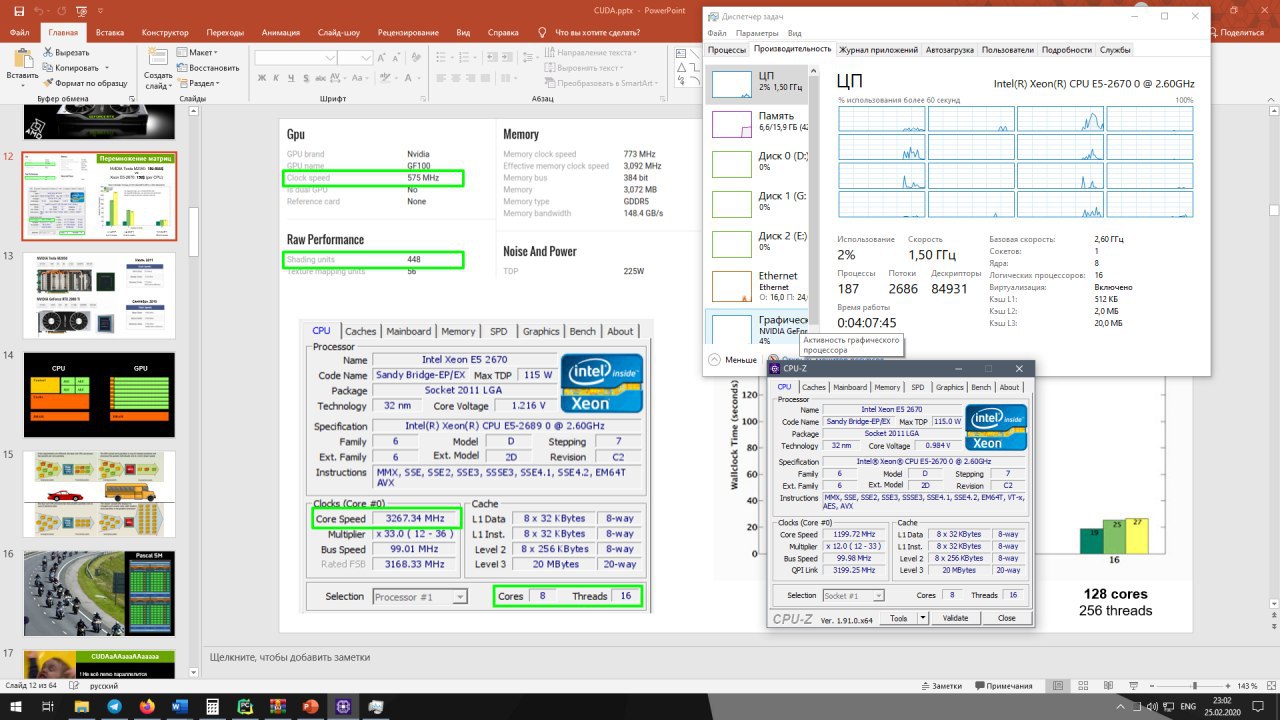The height and width of the screenshot is (720, 1280).
Task: Collapse Task Manager with Меньше
Action: click(733, 359)
